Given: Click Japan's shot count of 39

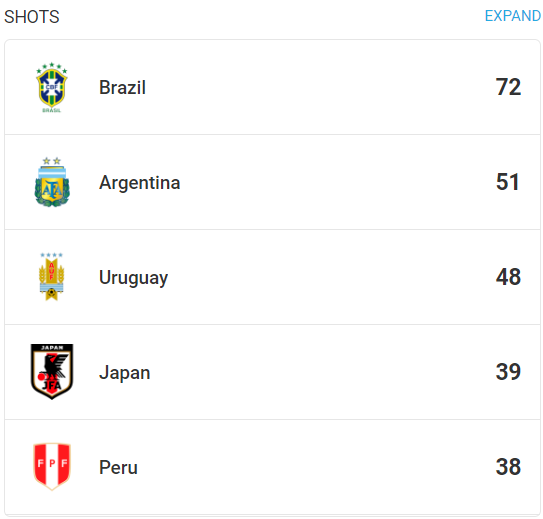Looking at the screenshot, I should (x=508, y=372).
